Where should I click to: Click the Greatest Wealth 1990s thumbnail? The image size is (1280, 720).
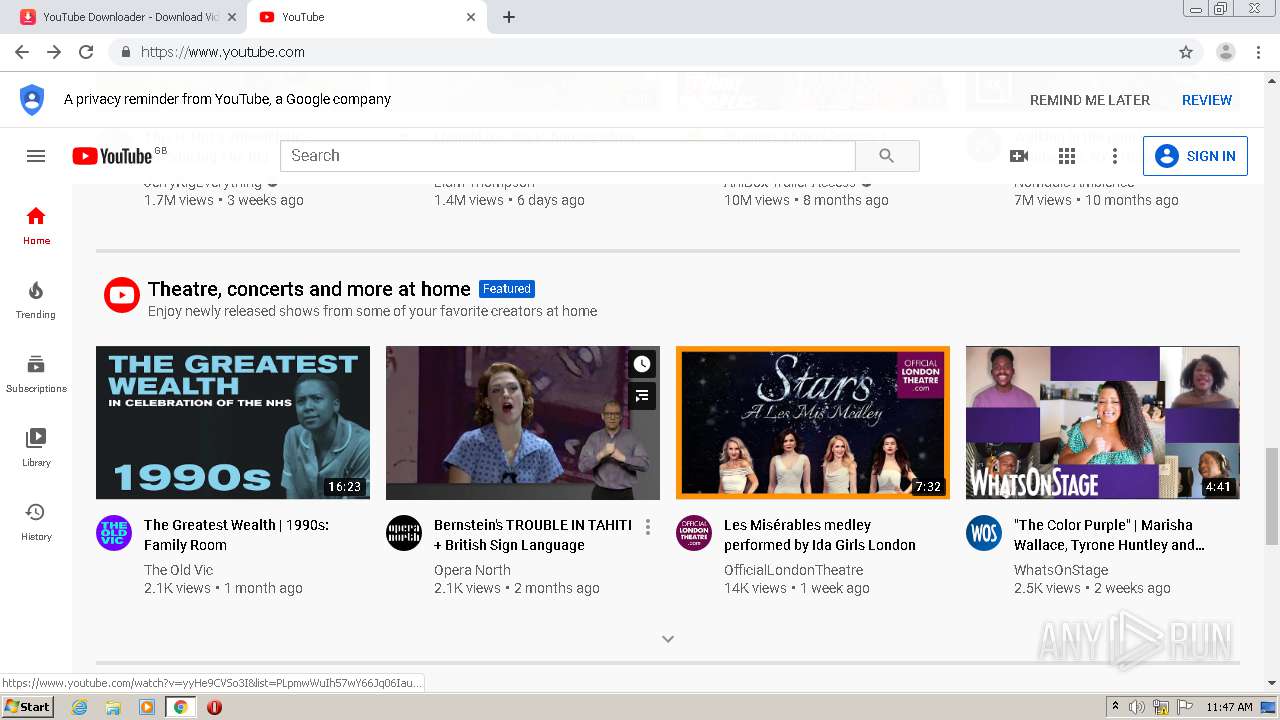coord(233,423)
